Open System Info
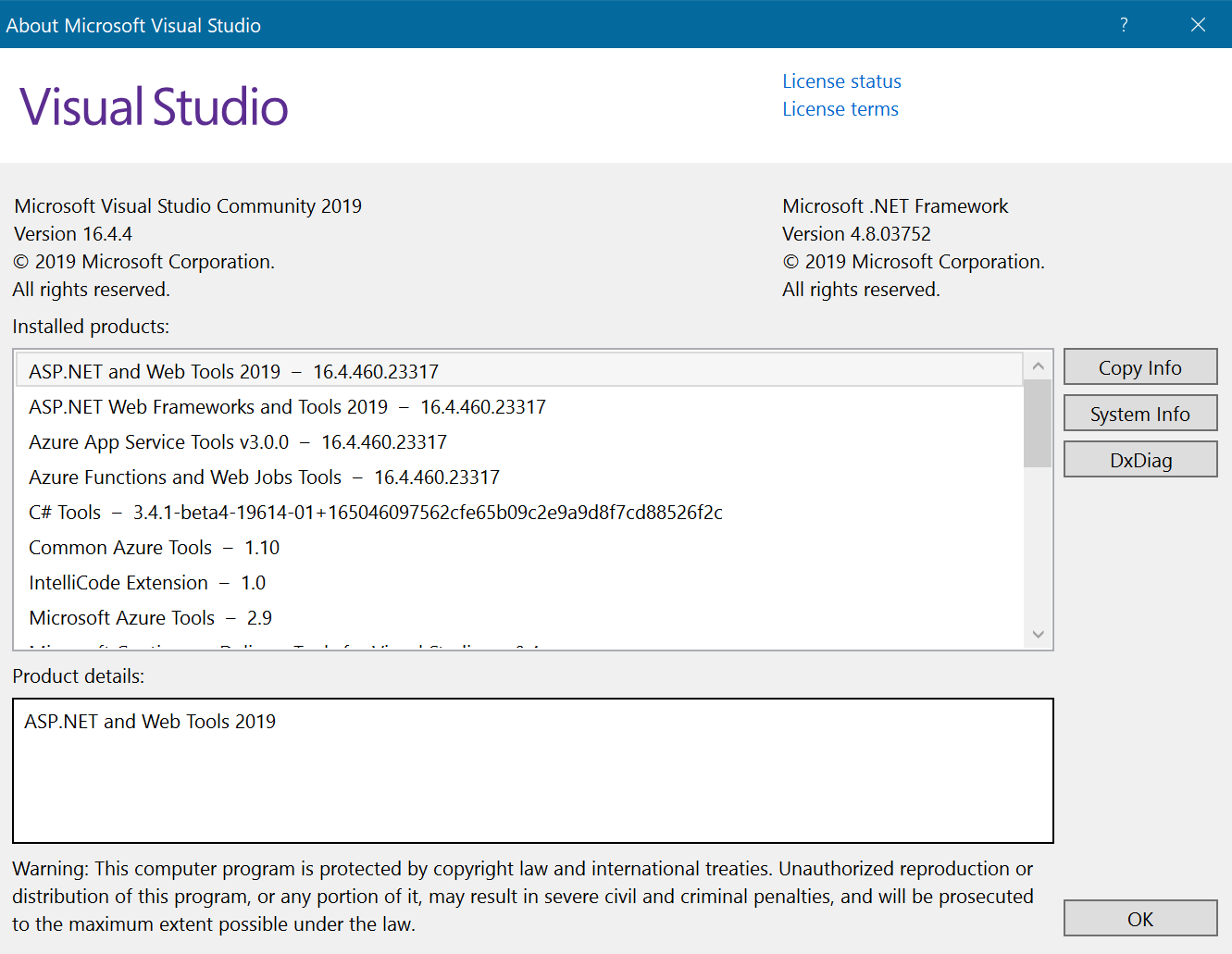The image size is (1232, 954). [1140, 414]
